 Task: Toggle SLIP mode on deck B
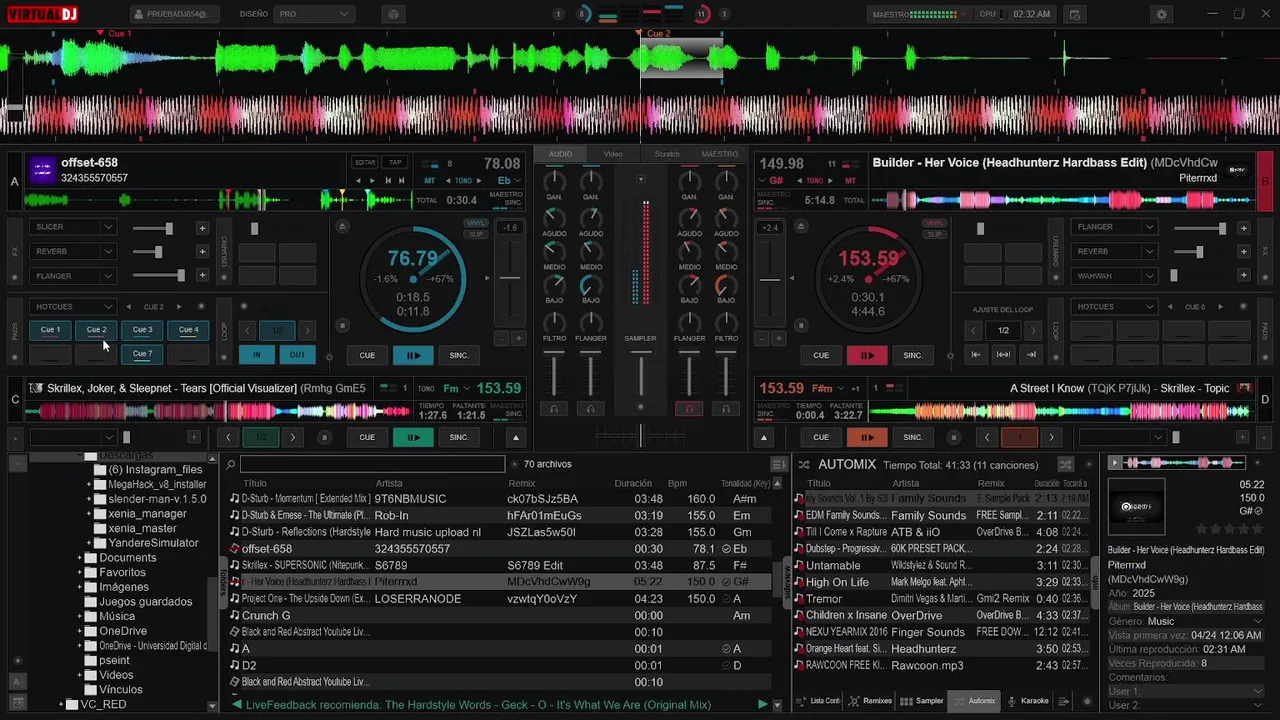coord(934,234)
